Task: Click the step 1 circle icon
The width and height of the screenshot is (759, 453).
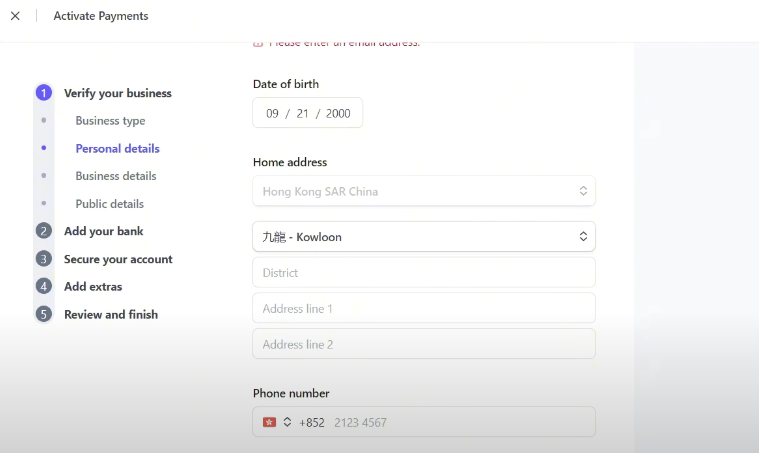Action: (x=43, y=93)
